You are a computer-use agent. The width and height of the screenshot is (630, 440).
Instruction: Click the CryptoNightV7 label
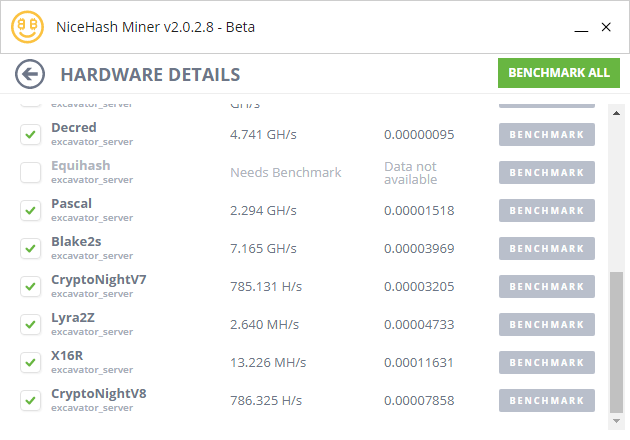click(x=99, y=280)
